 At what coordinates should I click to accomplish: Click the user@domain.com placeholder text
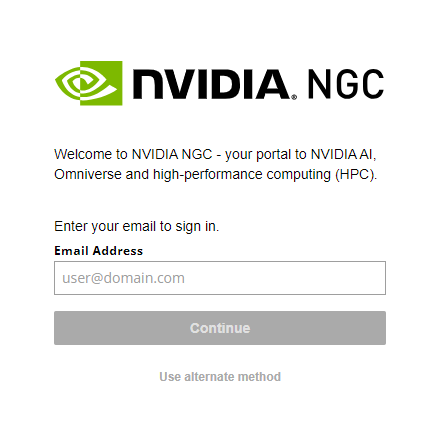[x=123, y=278]
